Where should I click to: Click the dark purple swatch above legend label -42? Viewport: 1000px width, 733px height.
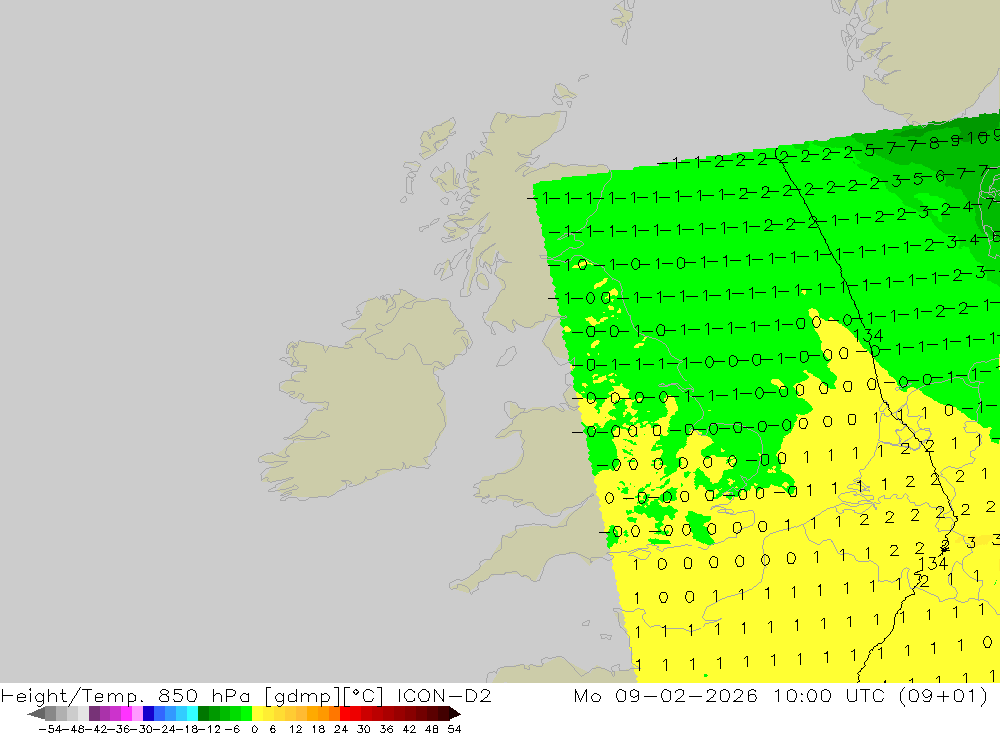[94, 713]
